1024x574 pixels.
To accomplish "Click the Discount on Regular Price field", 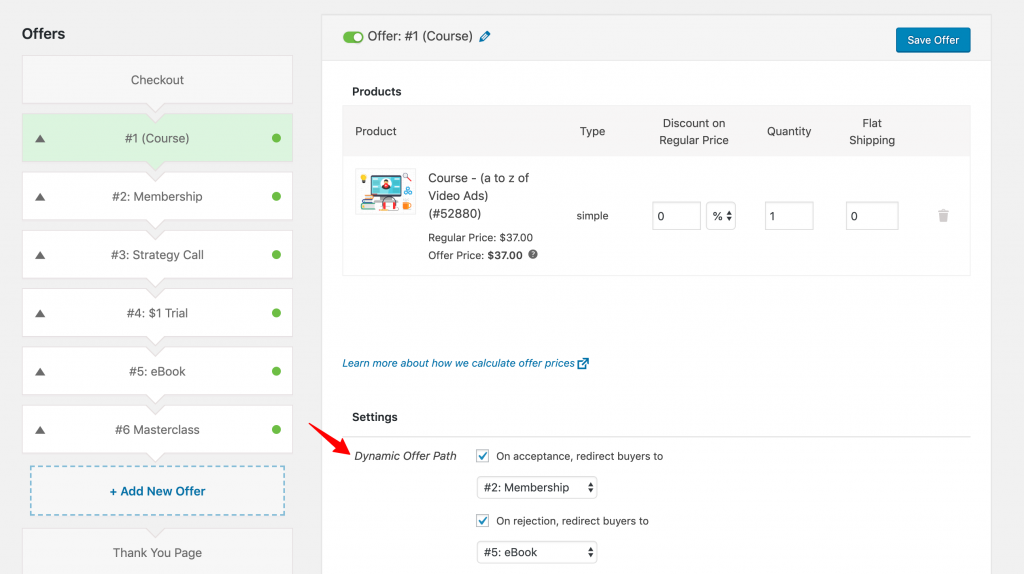I will [676, 216].
